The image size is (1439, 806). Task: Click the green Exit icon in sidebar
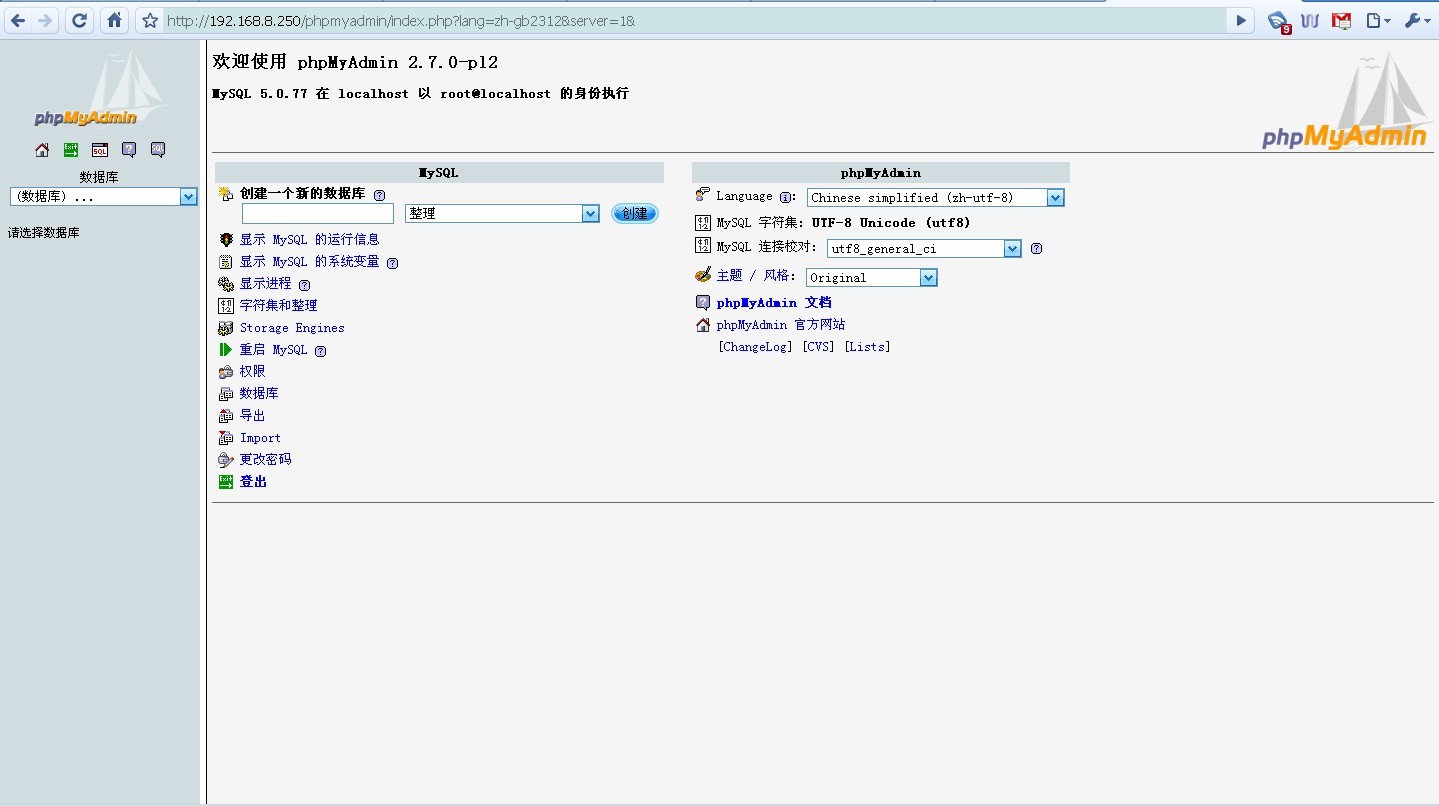(71, 150)
